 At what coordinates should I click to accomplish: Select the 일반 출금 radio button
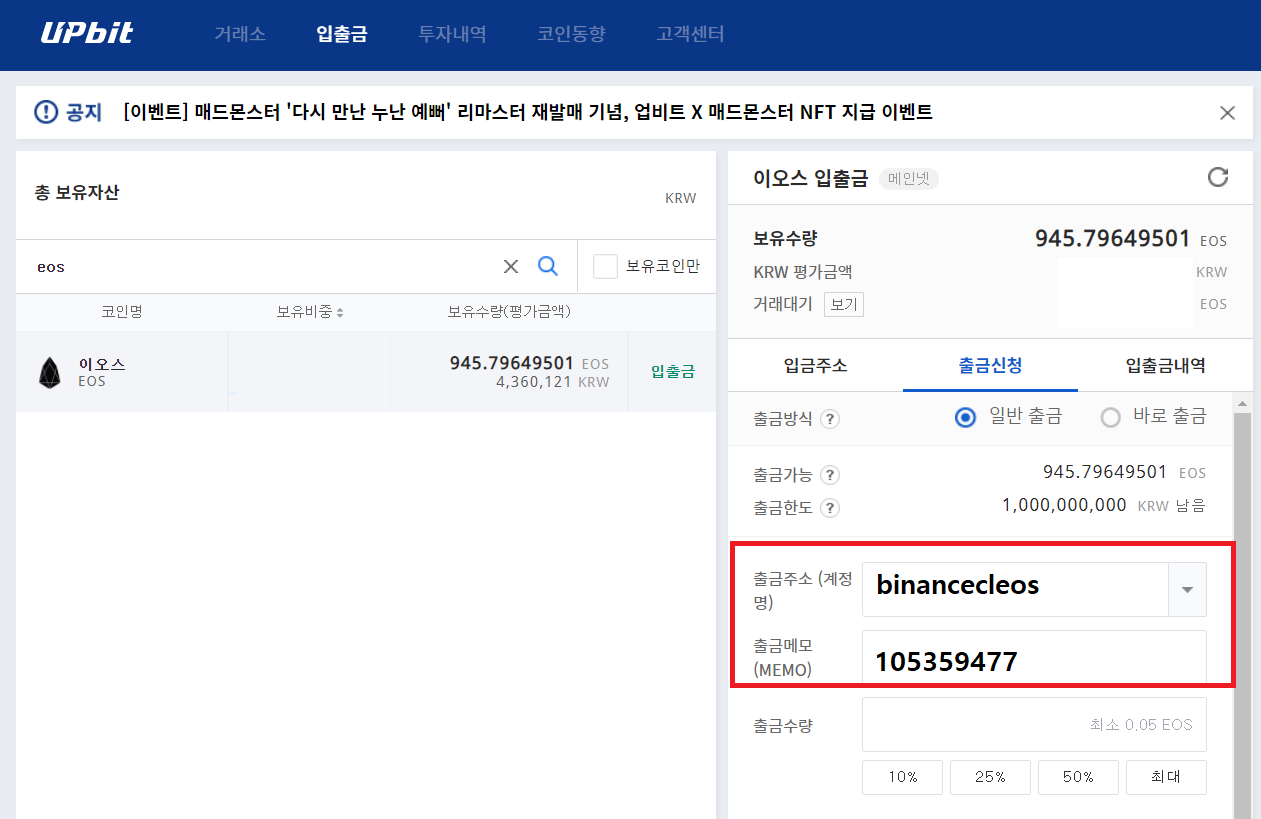click(965, 418)
